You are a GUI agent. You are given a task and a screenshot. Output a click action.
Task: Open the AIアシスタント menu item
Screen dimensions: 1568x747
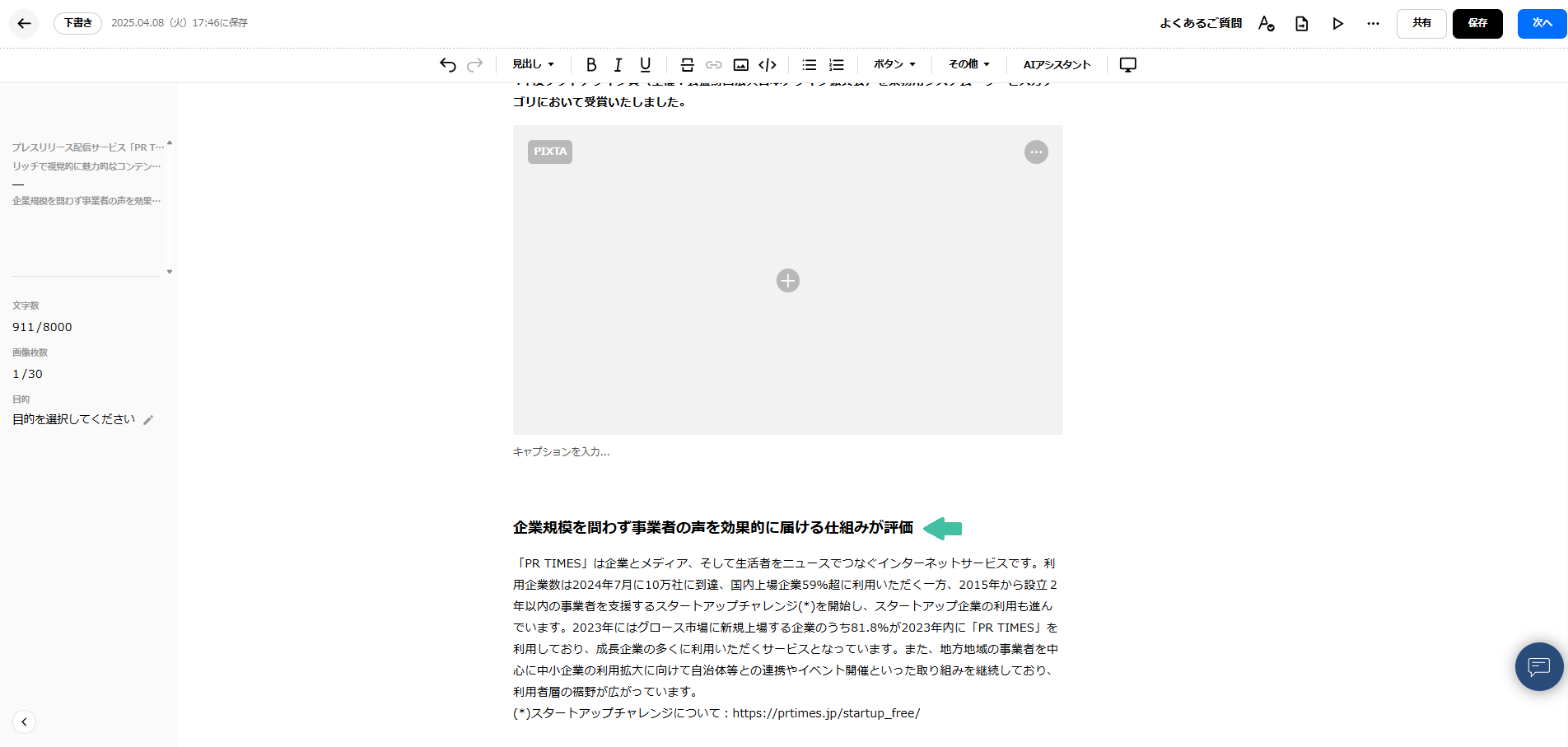pyautogui.click(x=1057, y=65)
